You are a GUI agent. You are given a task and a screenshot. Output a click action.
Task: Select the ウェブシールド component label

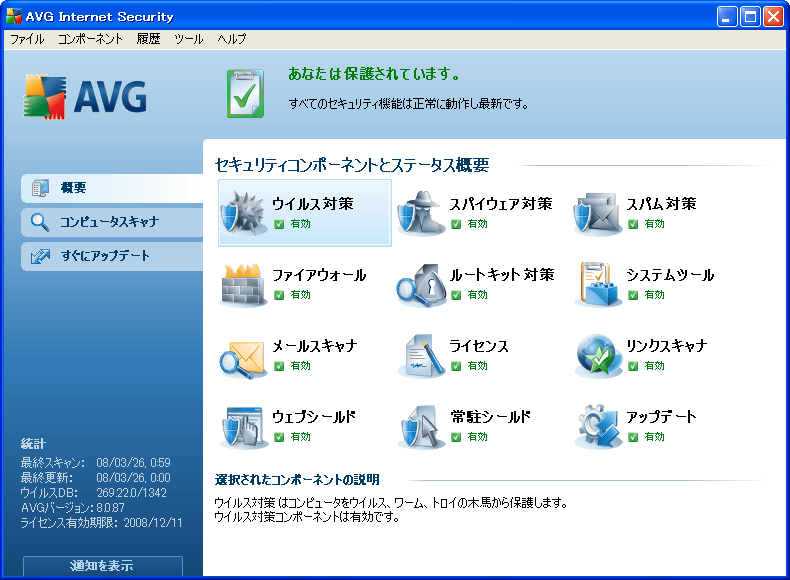pyautogui.click(x=314, y=417)
